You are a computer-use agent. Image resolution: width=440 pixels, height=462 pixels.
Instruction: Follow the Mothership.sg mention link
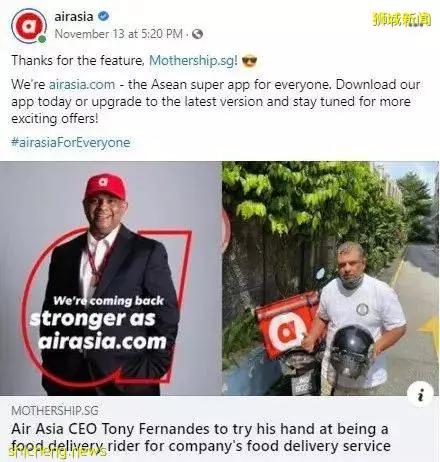click(192, 61)
